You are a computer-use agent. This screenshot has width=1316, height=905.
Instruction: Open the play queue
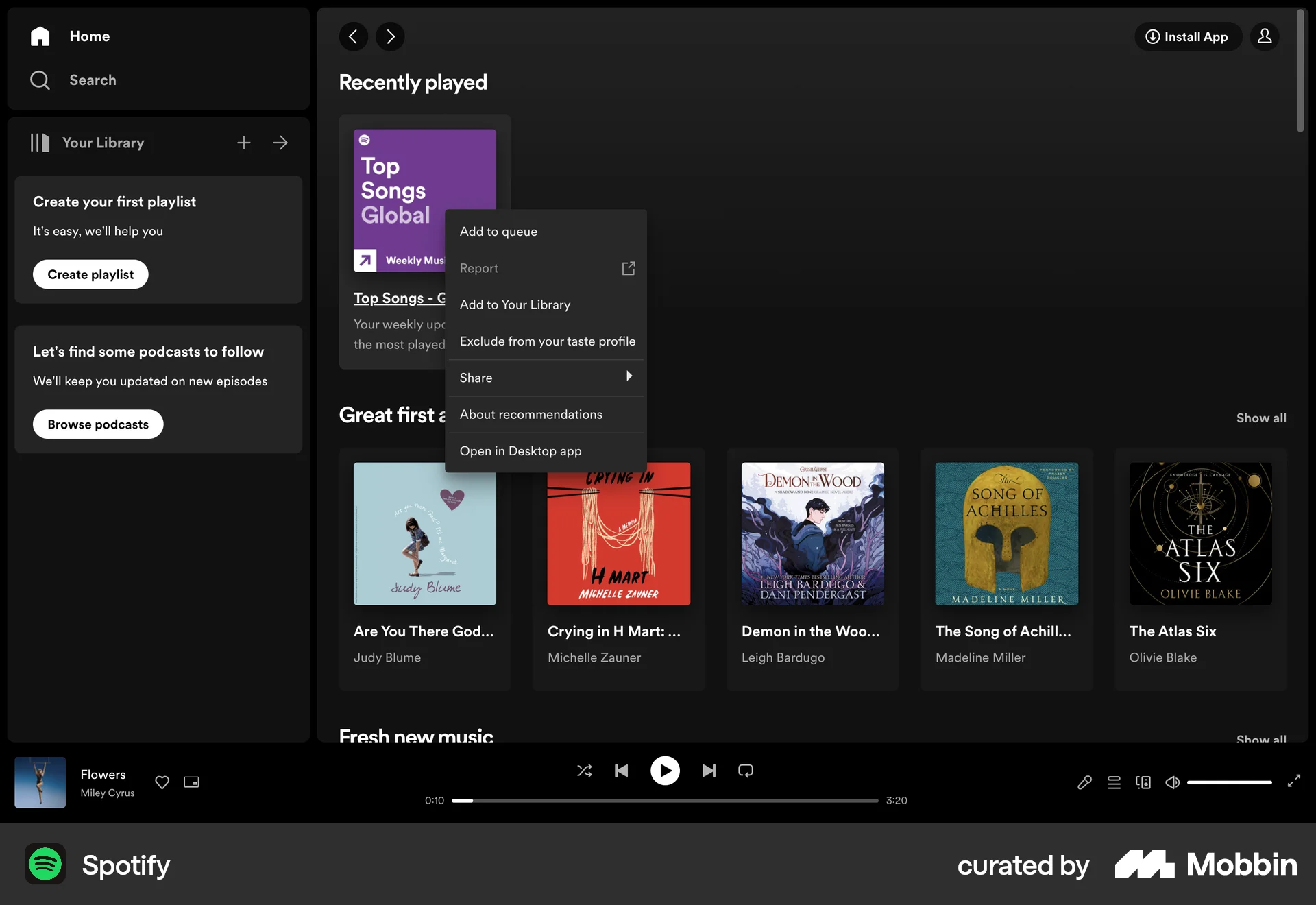click(x=1114, y=782)
